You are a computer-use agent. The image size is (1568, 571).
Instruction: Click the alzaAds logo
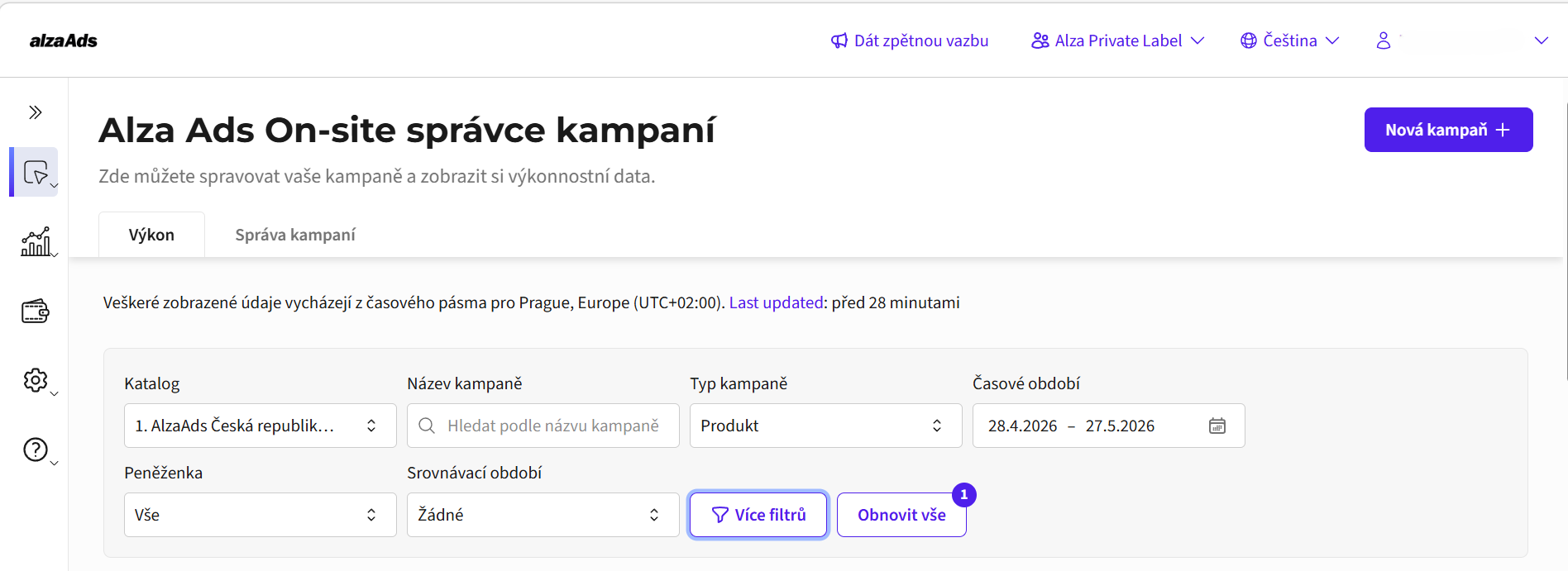tap(64, 40)
